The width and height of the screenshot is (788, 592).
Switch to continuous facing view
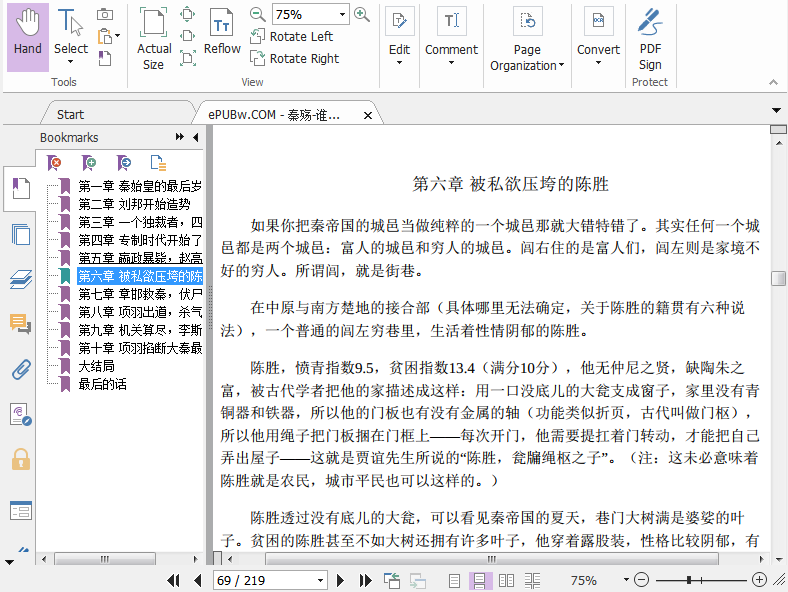click(x=532, y=581)
